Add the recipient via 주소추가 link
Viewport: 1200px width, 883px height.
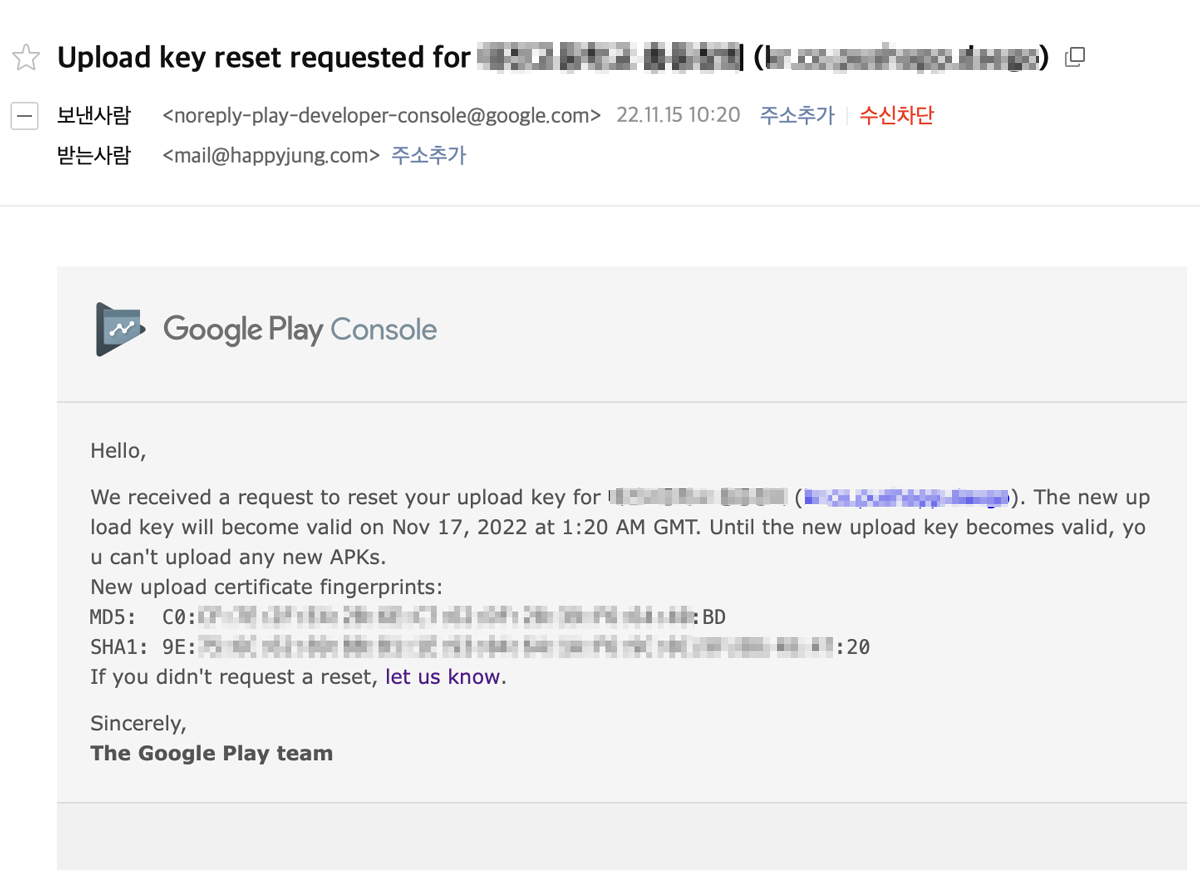tap(428, 155)
